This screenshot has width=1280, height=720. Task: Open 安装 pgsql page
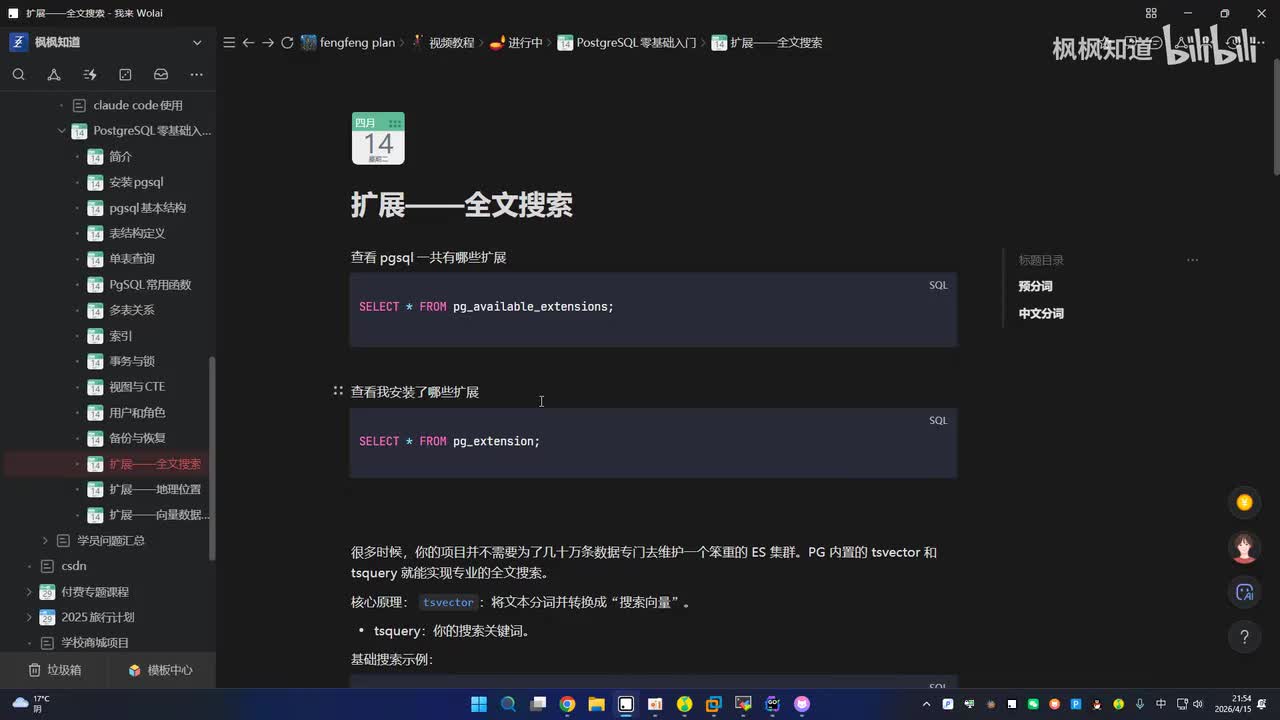click(x=134, y=182)
